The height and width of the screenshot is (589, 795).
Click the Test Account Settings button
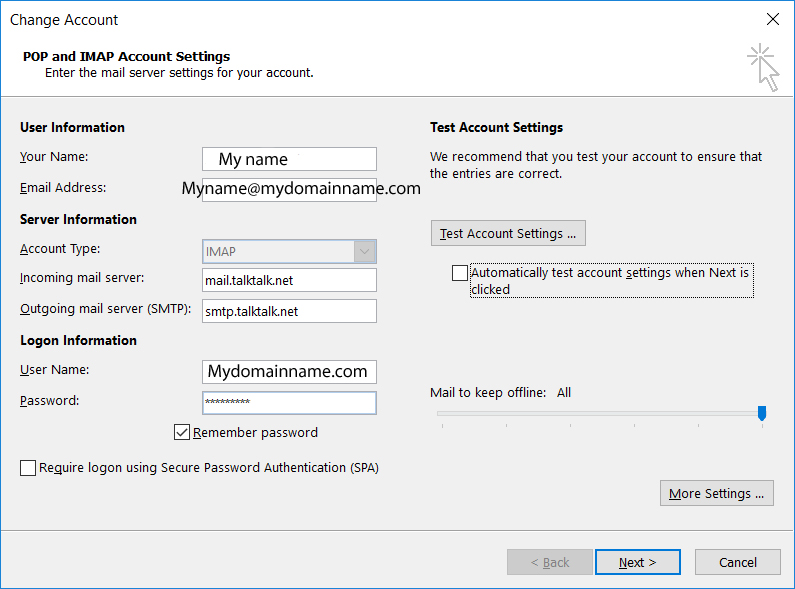coord(508,234)
